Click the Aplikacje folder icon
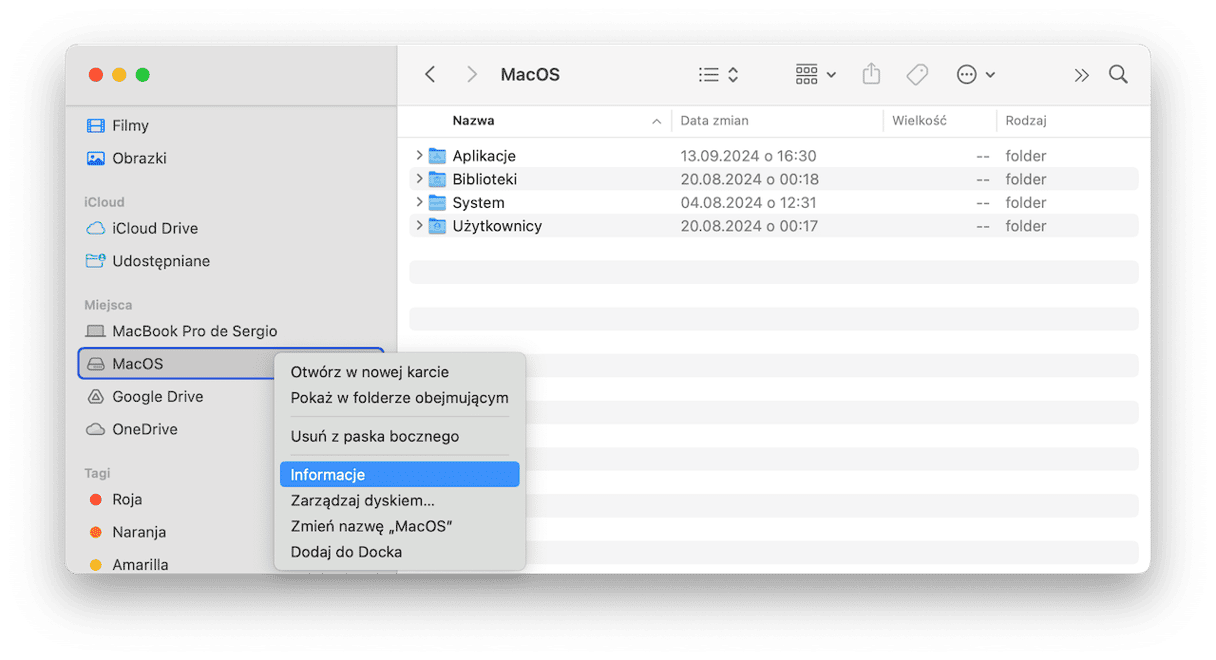 [437, 156]
